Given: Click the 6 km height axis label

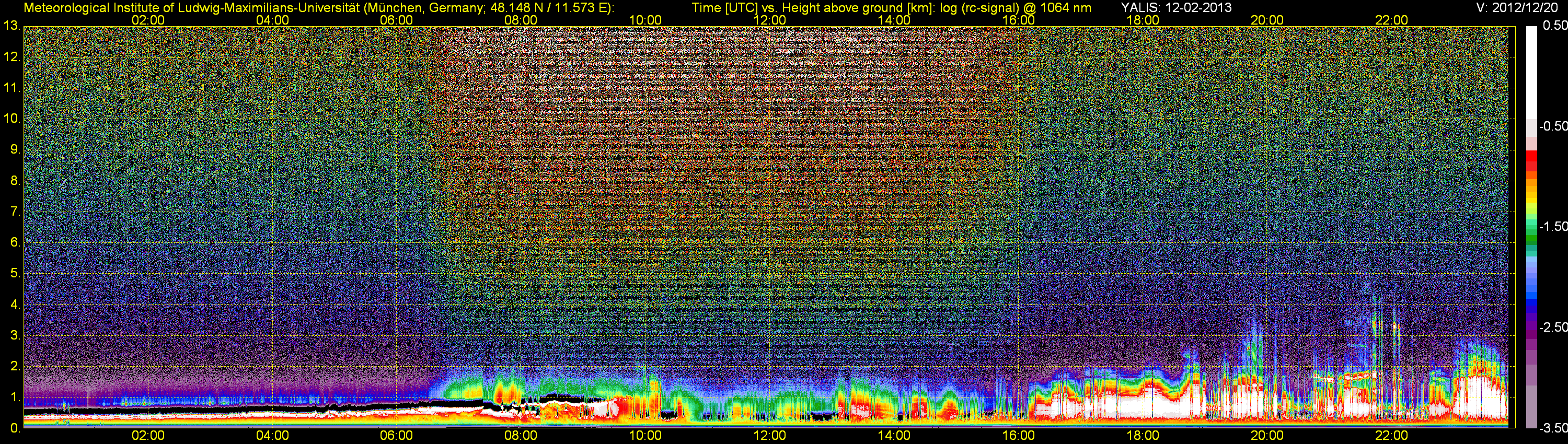Looking at the screenshot, I should click(x=15, y=243).
